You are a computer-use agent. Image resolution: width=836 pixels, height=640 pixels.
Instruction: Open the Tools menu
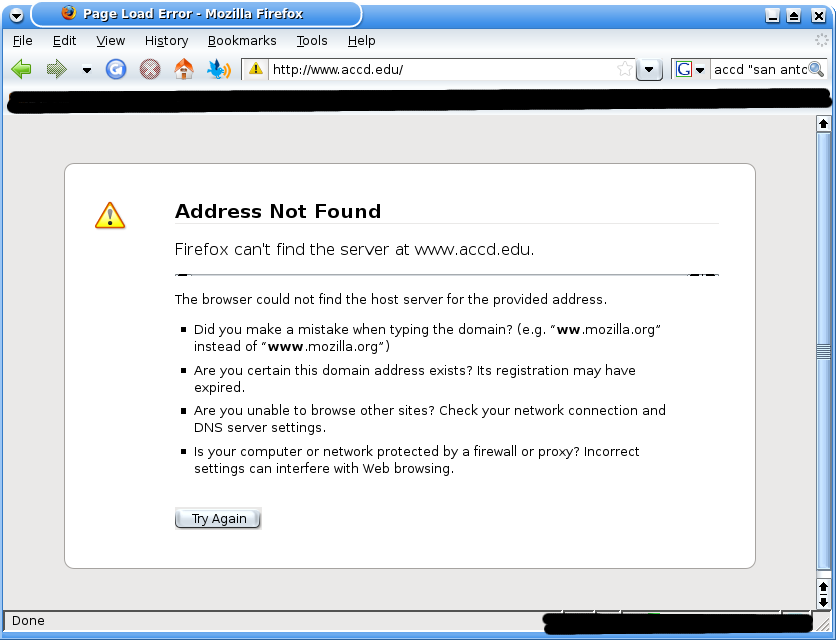312,41
